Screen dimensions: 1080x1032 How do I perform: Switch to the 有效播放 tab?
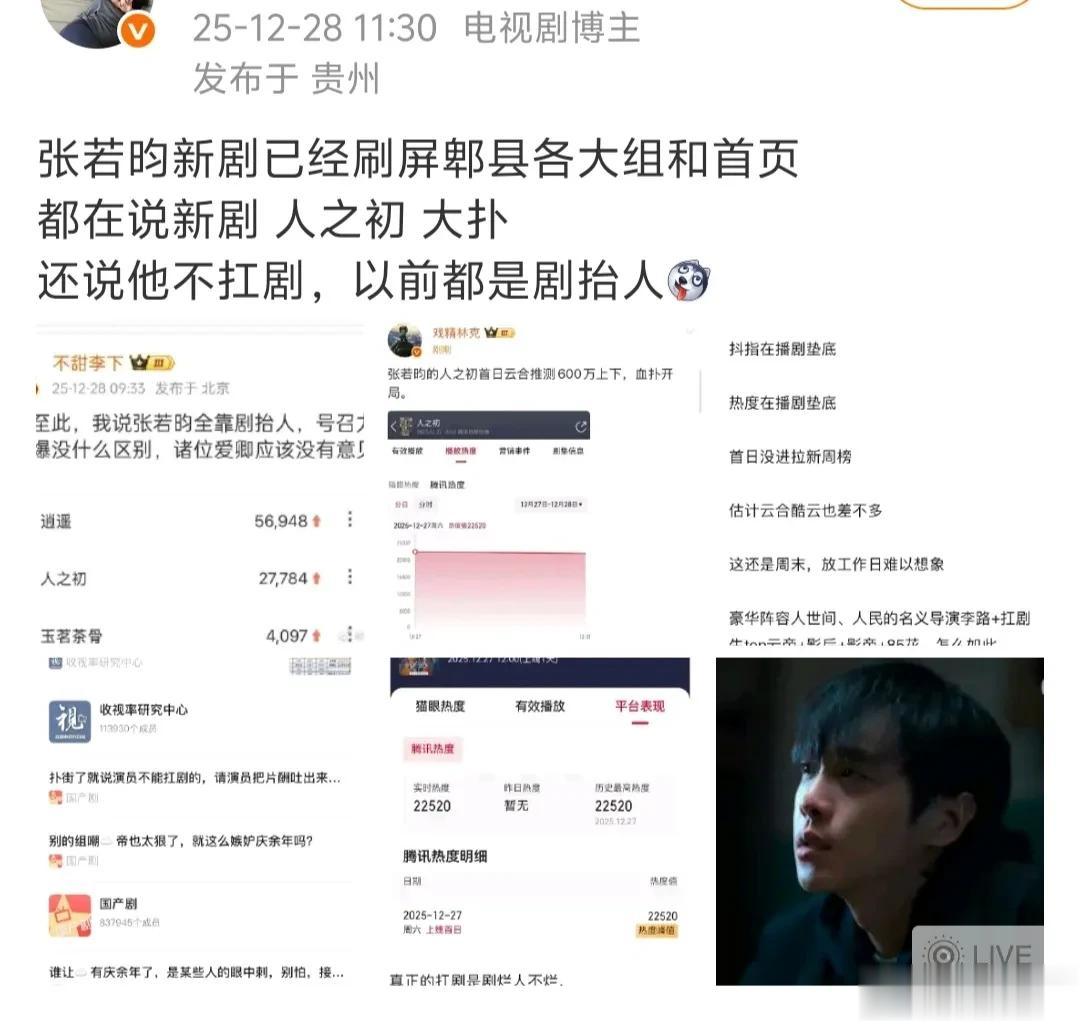(540, 706)
